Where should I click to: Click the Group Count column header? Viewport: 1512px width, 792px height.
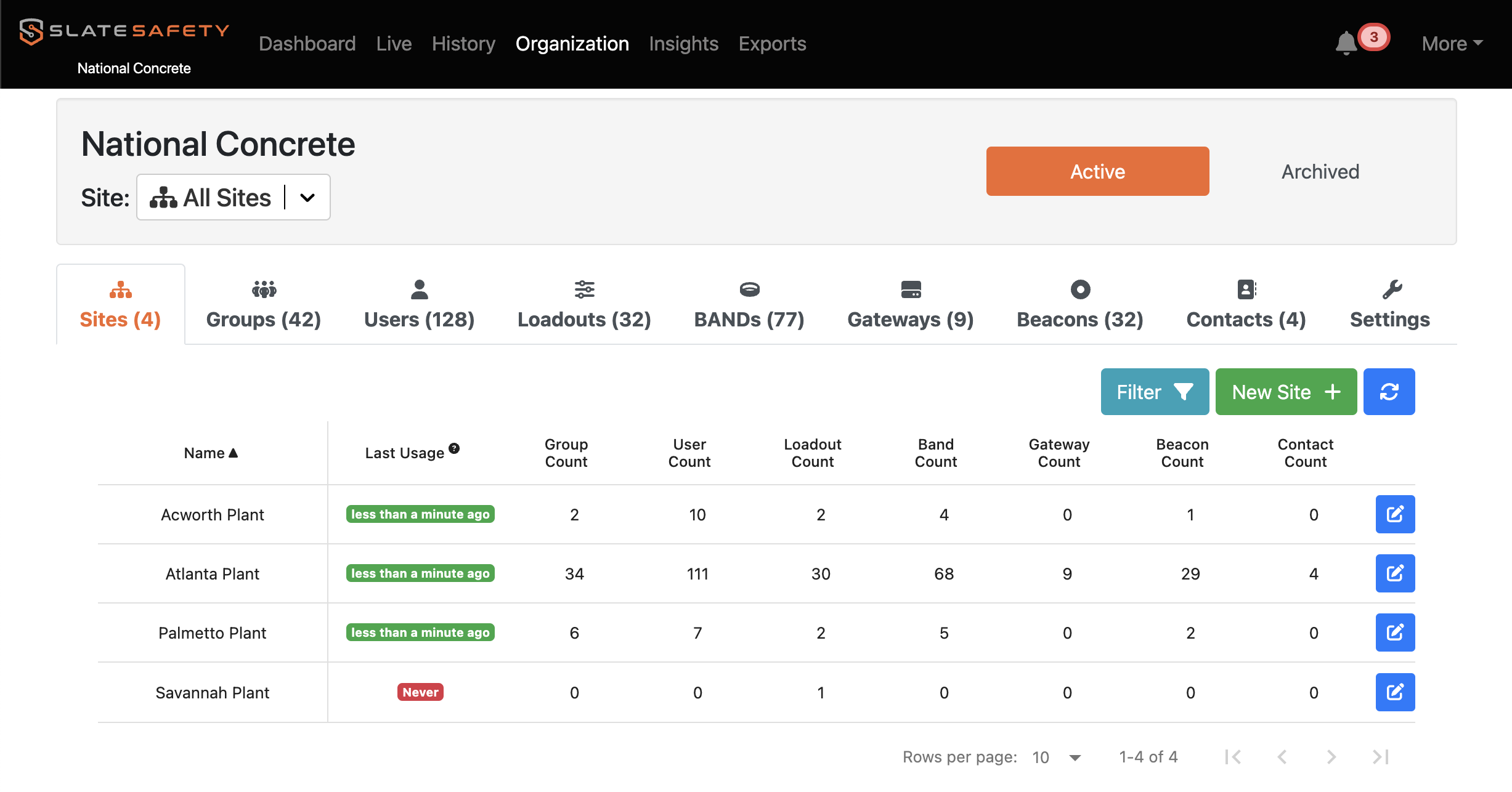(566, 453)
